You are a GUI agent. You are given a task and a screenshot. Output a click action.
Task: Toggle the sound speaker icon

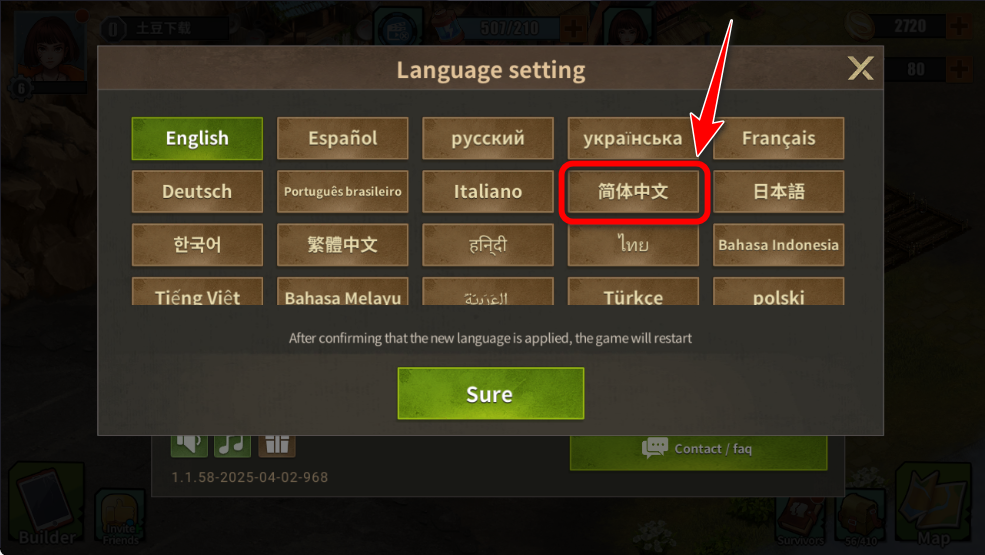[188, 446]
